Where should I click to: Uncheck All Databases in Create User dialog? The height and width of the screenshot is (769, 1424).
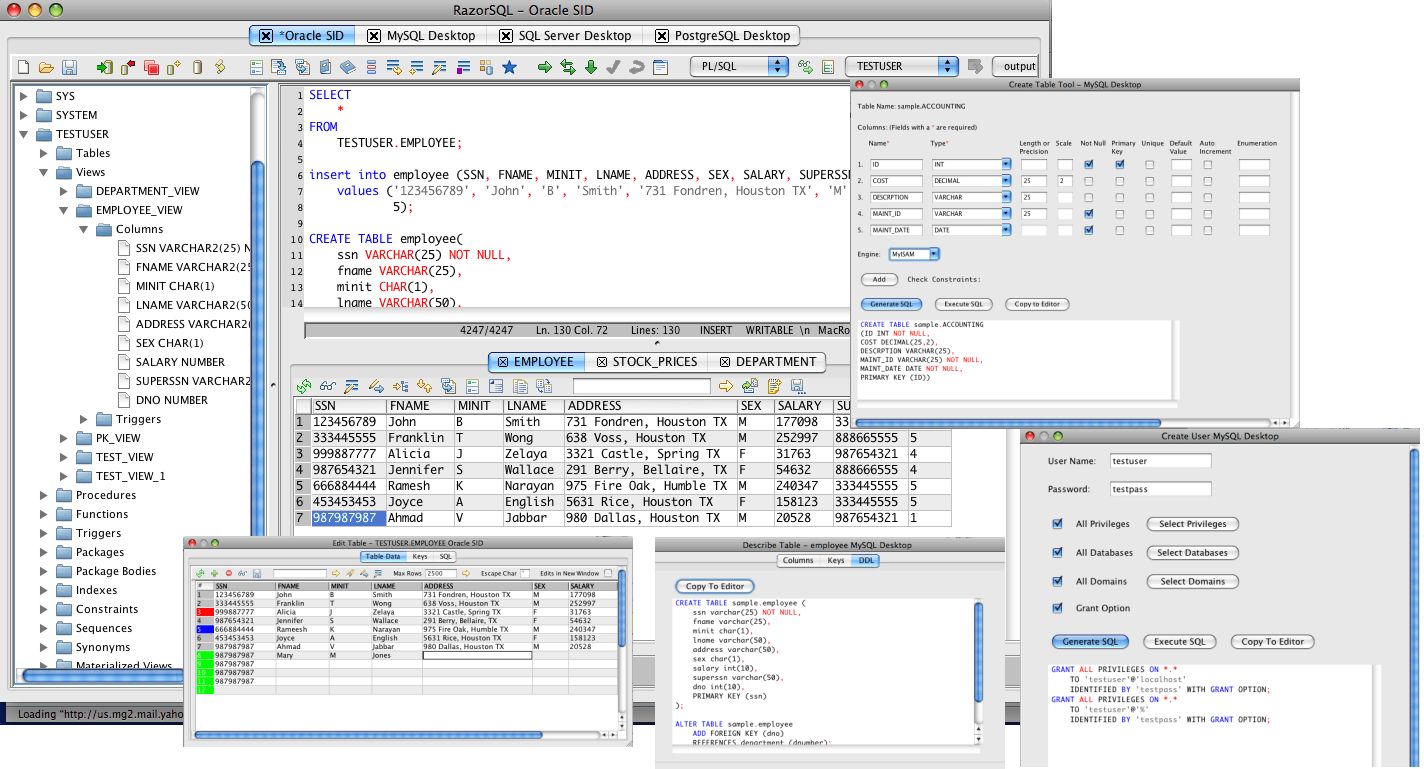tap(1057, 552)
